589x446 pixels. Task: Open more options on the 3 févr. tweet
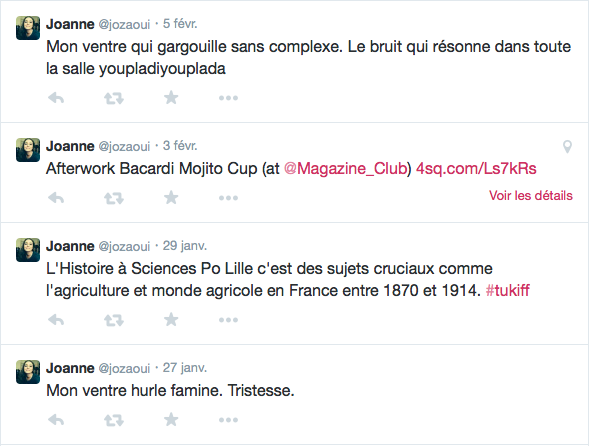(x=228, y=198)
